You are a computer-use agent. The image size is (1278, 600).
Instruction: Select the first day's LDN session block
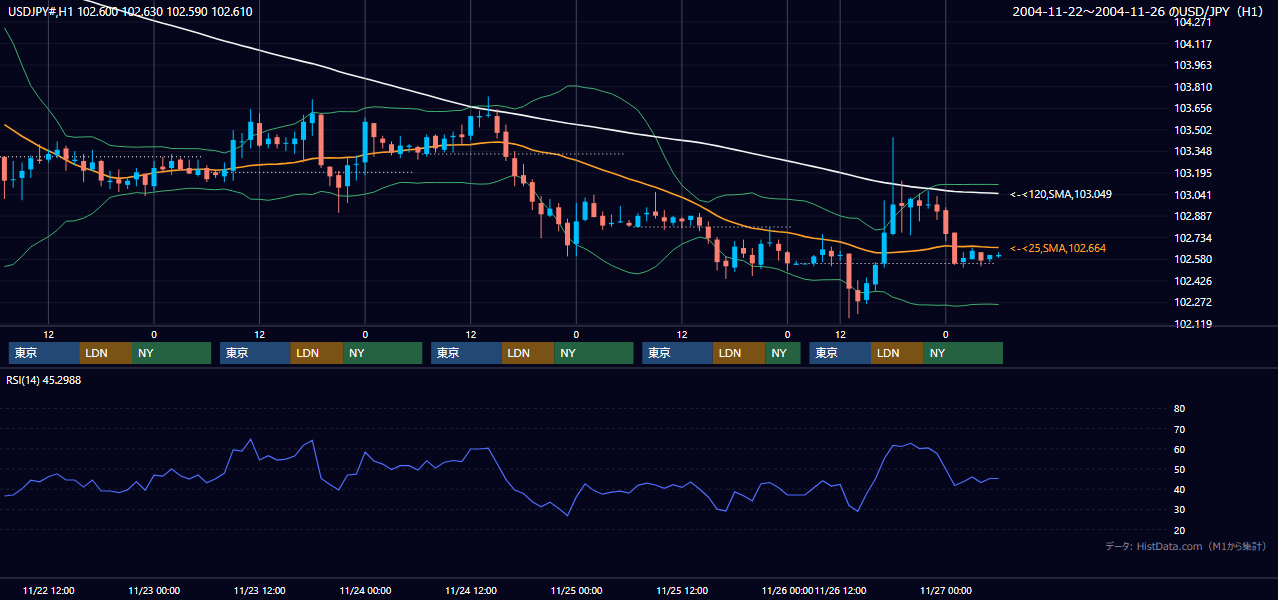tap(105, 353)
